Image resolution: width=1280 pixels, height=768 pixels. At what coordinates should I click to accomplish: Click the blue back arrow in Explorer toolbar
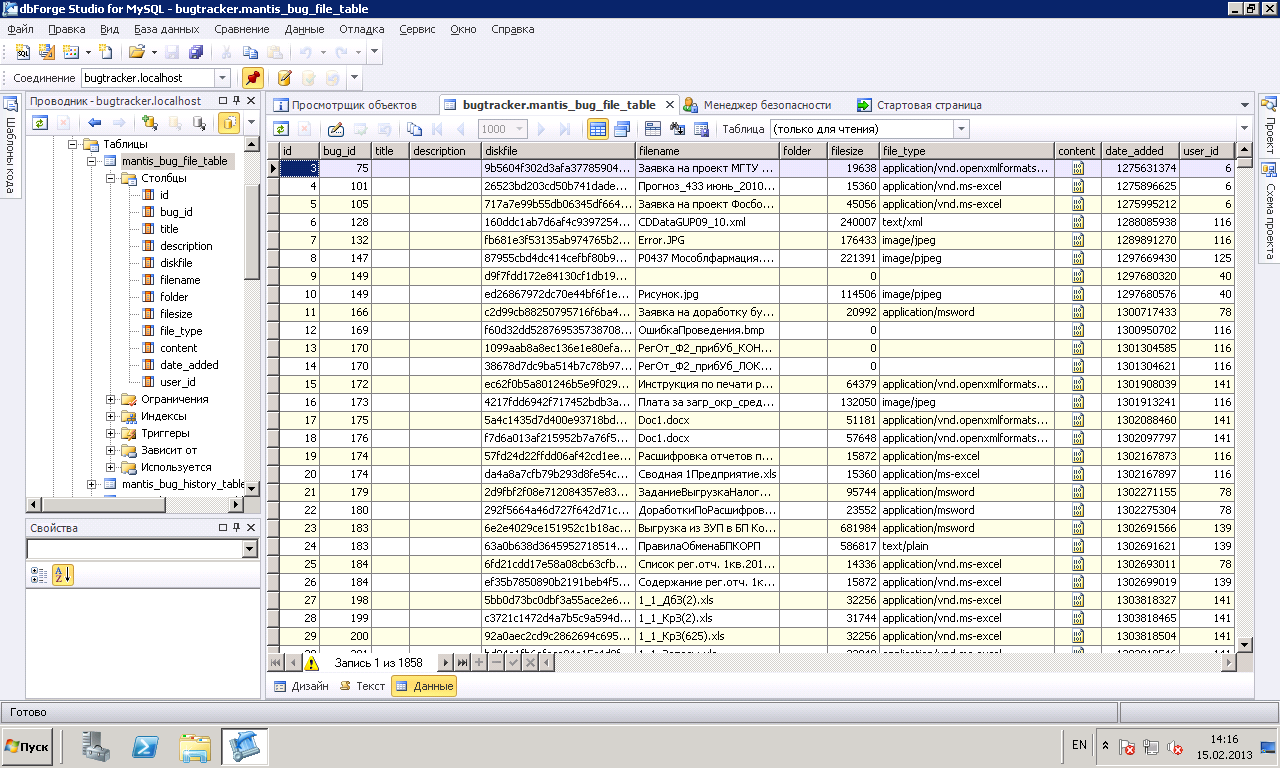click(95, 123)
